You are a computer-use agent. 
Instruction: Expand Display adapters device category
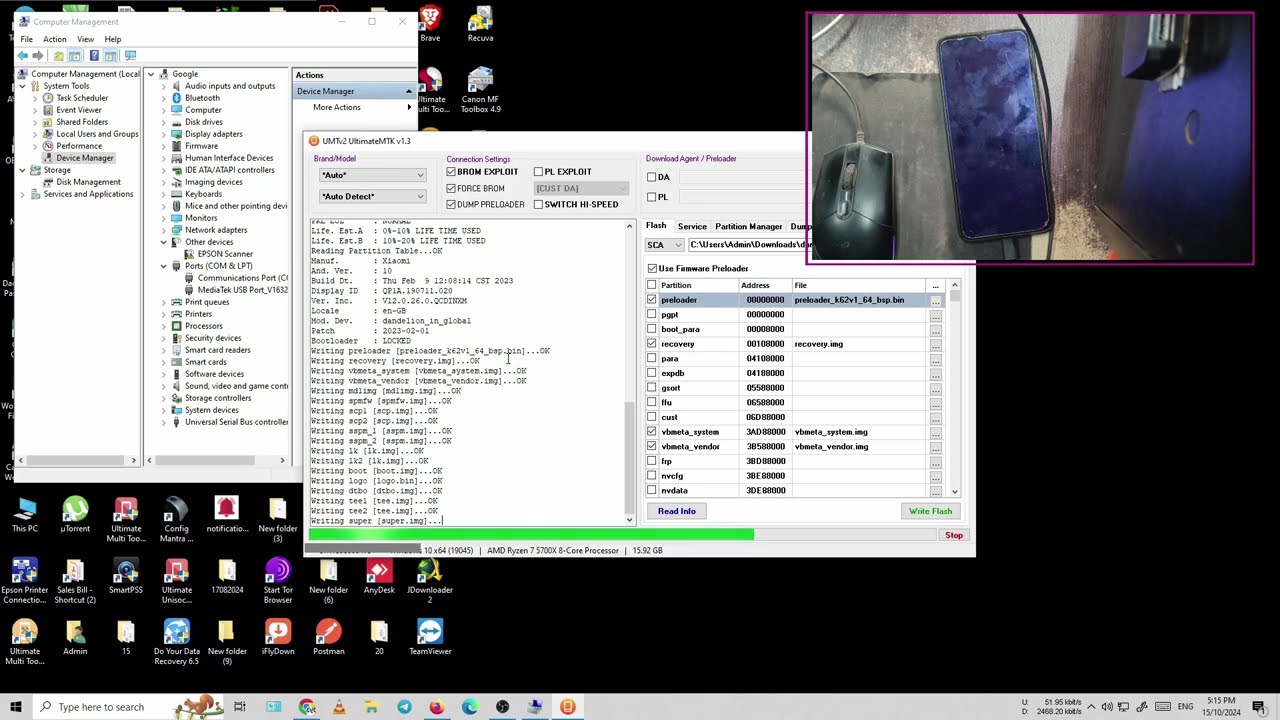[x=164, y=134]
